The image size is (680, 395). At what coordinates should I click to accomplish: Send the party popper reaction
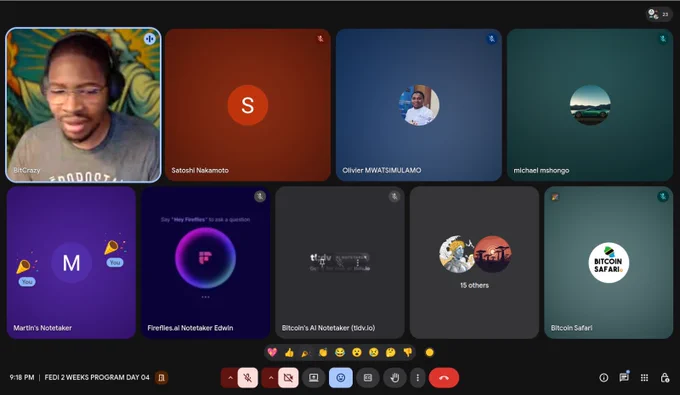pos(306,352)
